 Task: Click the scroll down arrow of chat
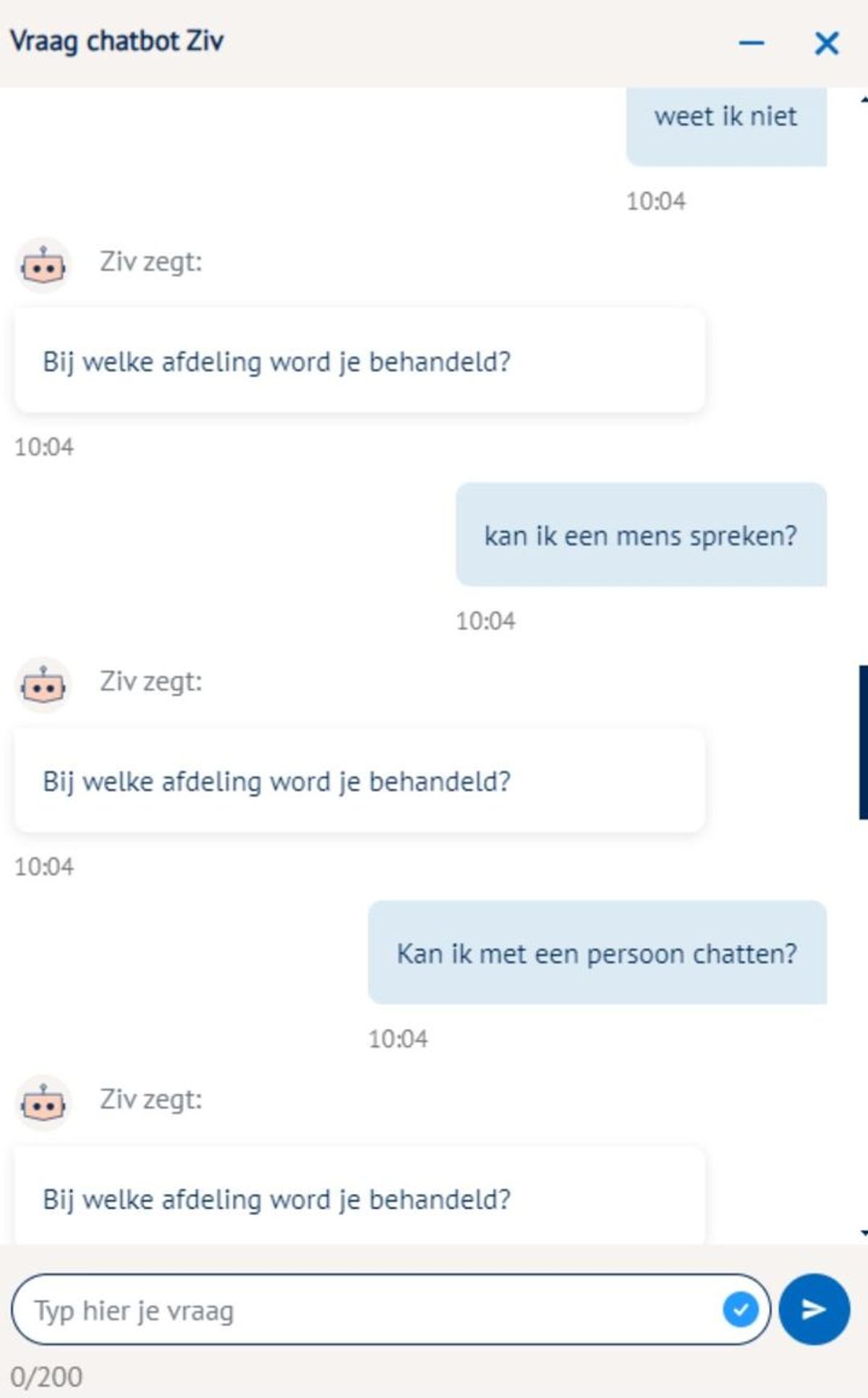click(864, 1233)
